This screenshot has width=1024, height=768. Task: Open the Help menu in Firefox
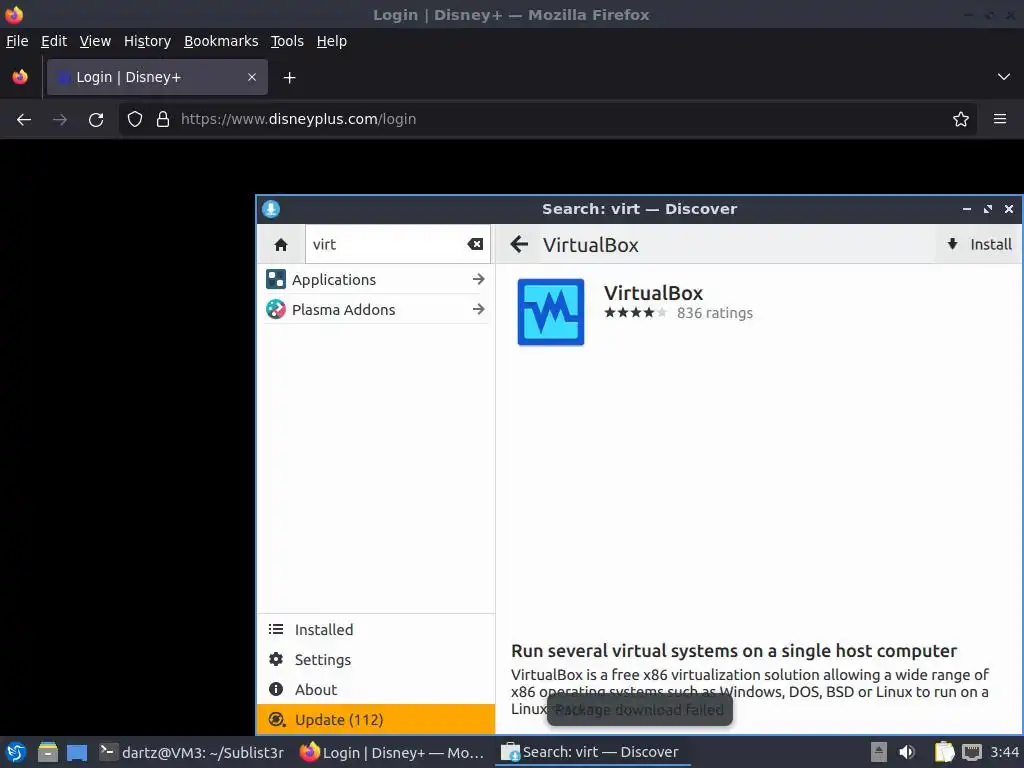331,41
